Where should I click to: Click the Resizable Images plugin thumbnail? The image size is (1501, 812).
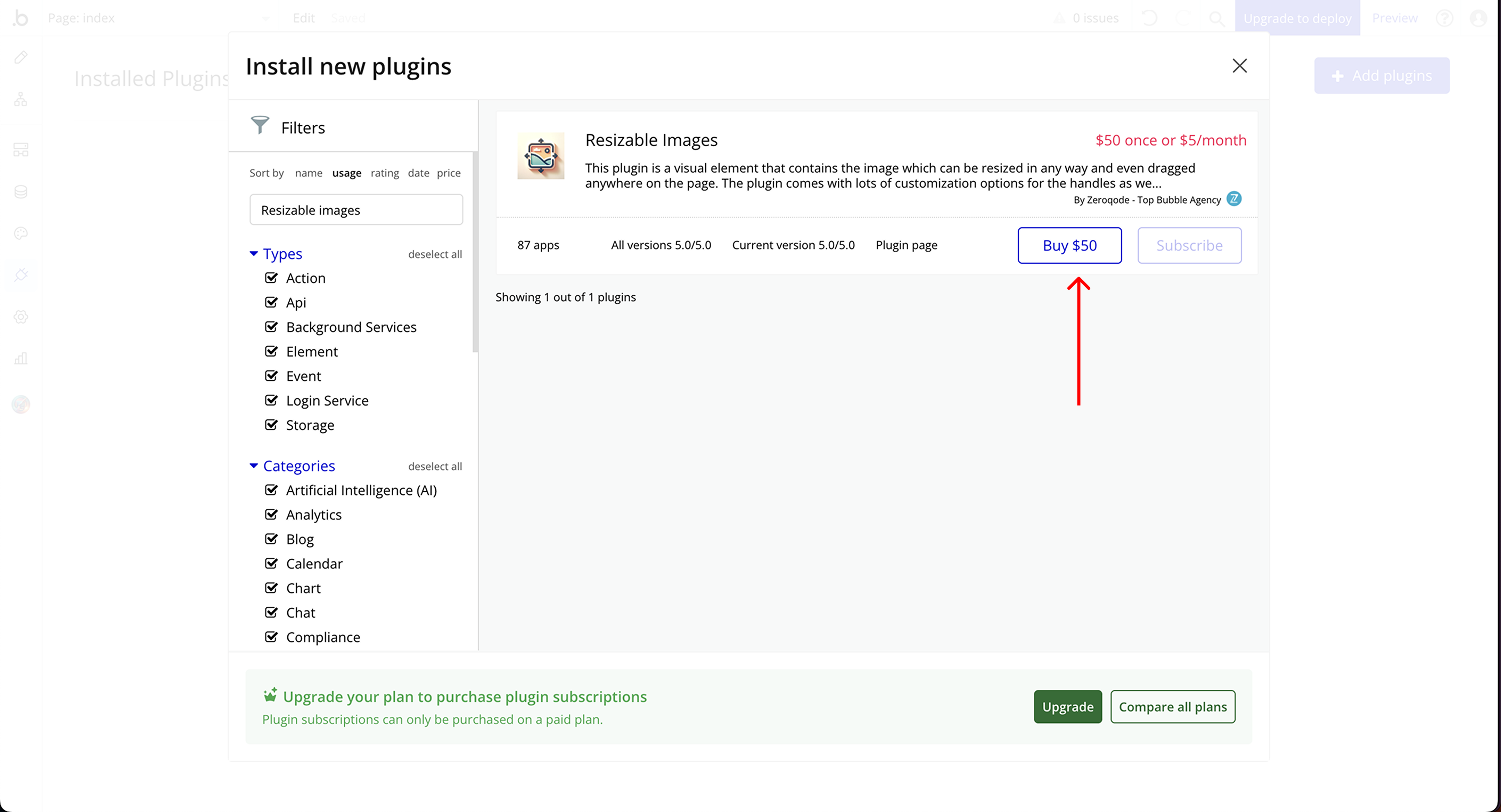[540, 156]
